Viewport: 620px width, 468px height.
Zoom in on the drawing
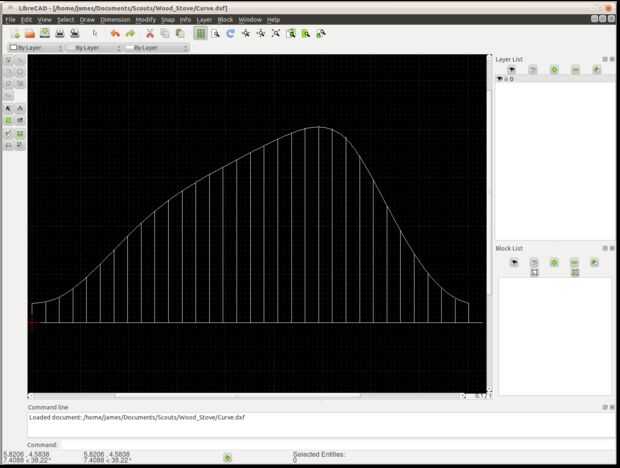point(246,34)
